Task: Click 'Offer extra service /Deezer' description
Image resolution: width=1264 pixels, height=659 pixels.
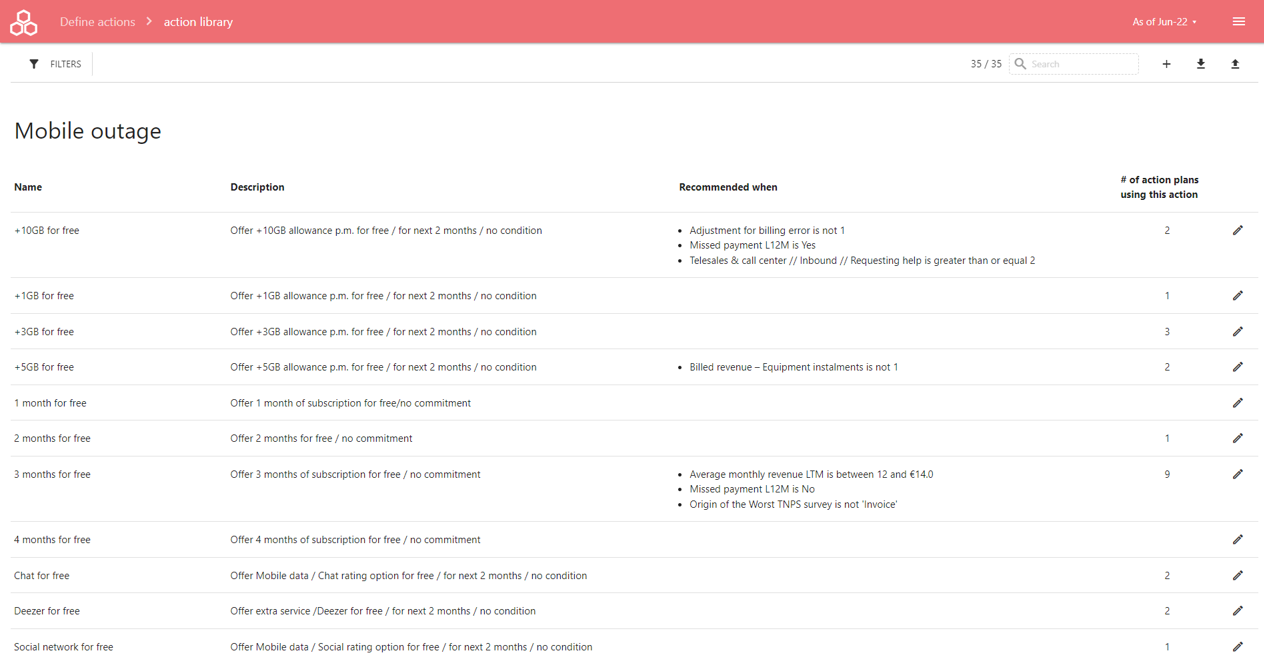Action: point(382,611)
